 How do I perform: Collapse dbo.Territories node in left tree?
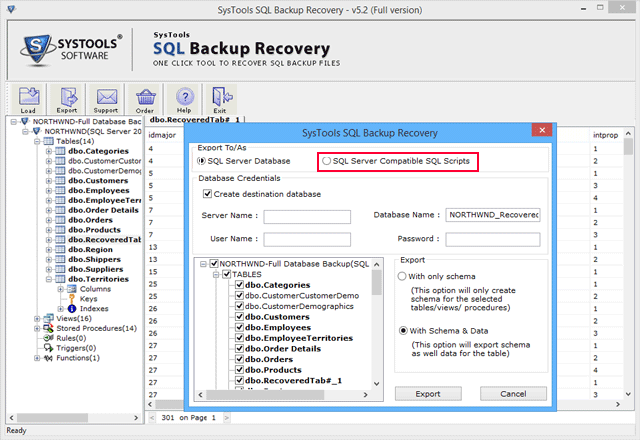pos(49,279)
